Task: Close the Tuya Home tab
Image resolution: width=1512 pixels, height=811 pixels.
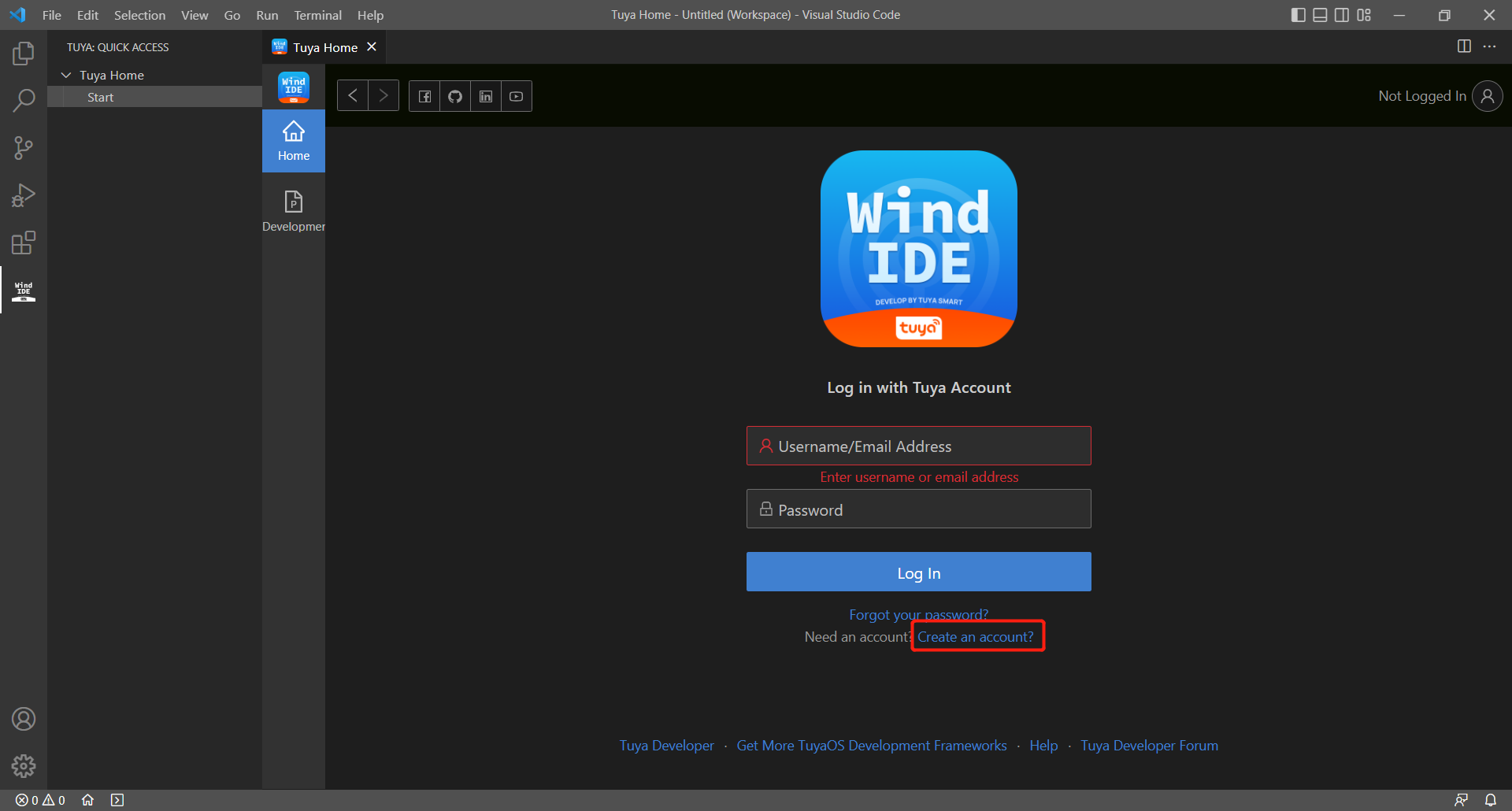Action: point(372,47)
